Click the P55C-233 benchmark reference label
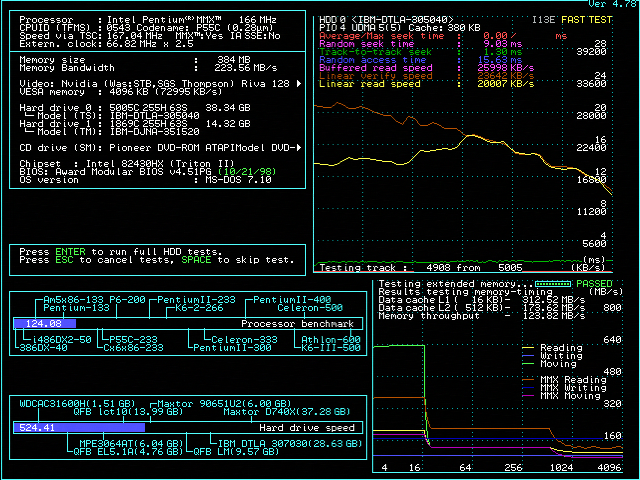This screenshot has height=480, width=640. [133, 340]
